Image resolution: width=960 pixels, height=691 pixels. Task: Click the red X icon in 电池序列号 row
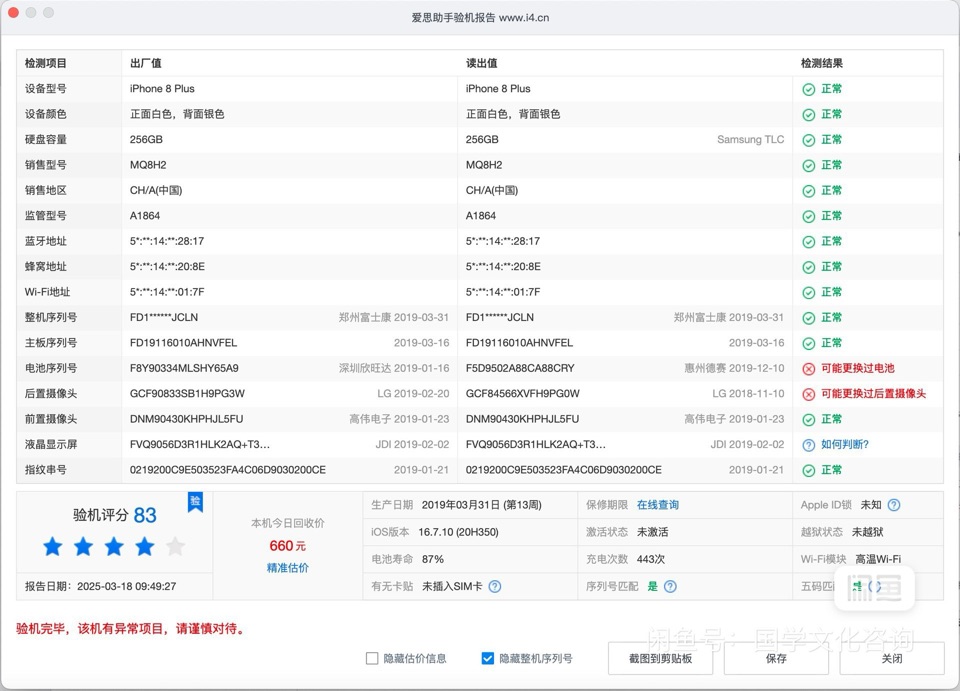tap(808, 369)
